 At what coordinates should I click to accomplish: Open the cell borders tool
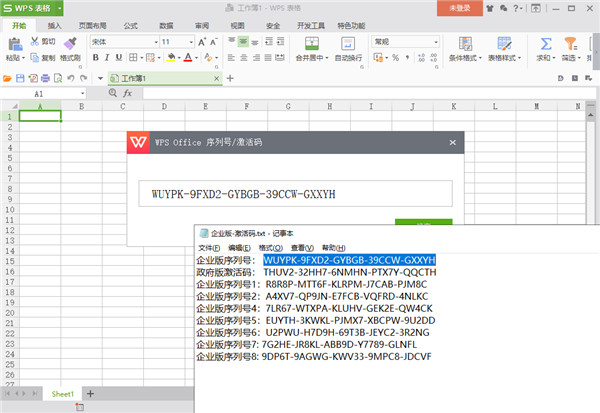tap(133, 57)
